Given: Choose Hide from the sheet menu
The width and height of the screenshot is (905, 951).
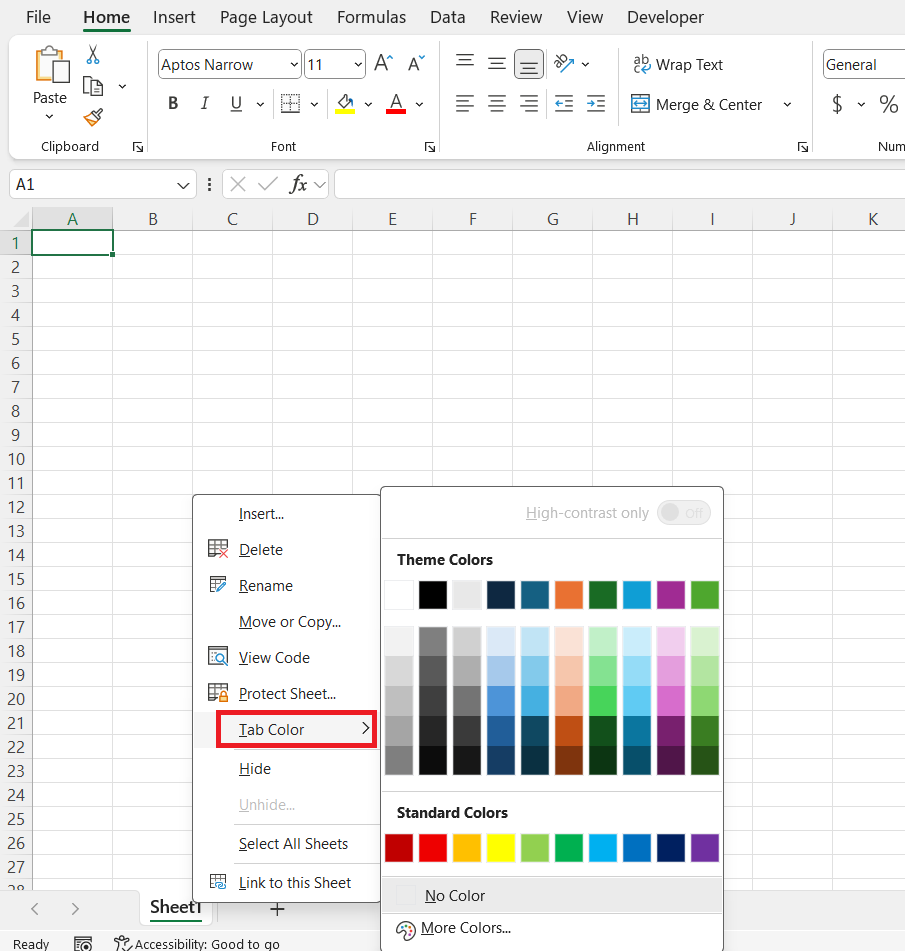Looking at the screenshot, I should [286, 768].
